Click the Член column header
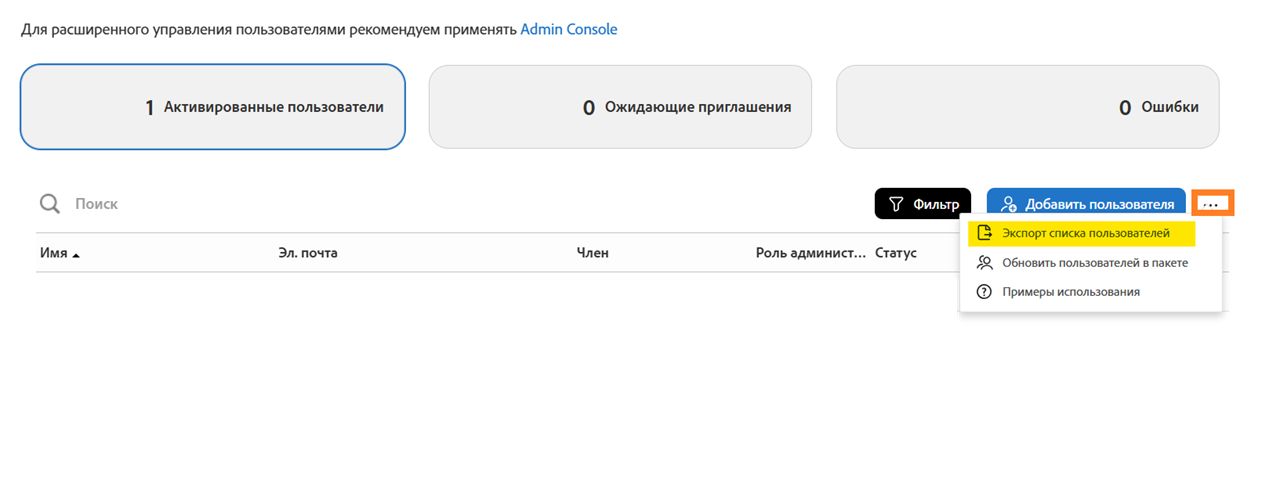Screen dimensions: 1270x495 click(x=593, y=253)
